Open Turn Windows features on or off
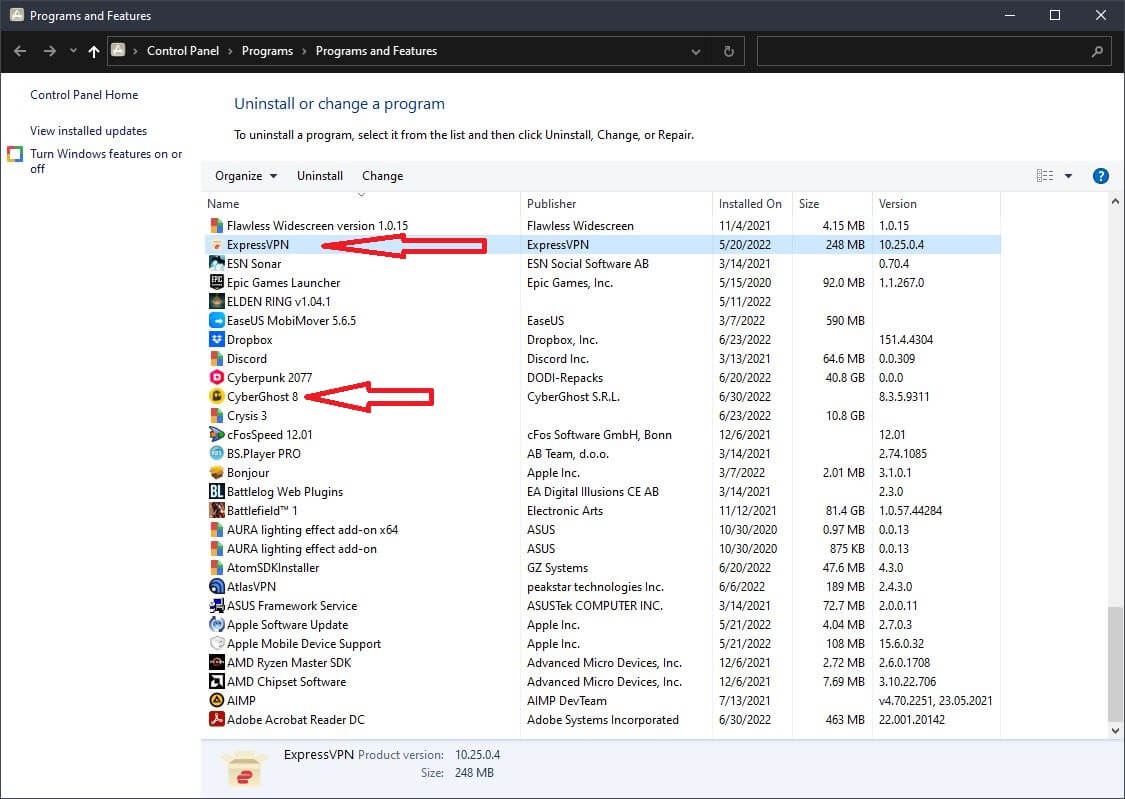This screenshot has height=799, width=1125. 105,161
